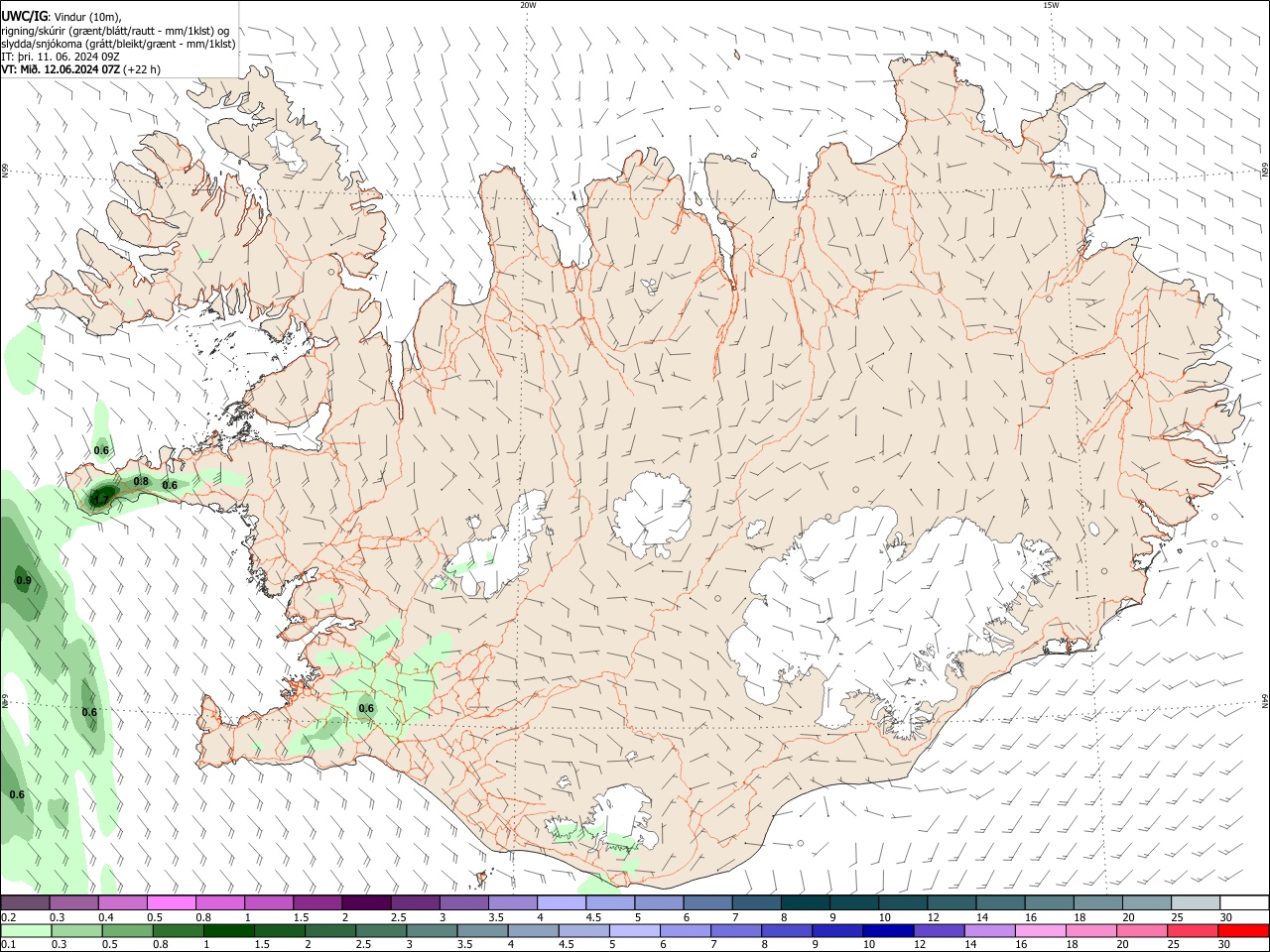Click the white 30 swatch in snow scale
Viewport: 1270px width, 952px height.
(1244, 903)
